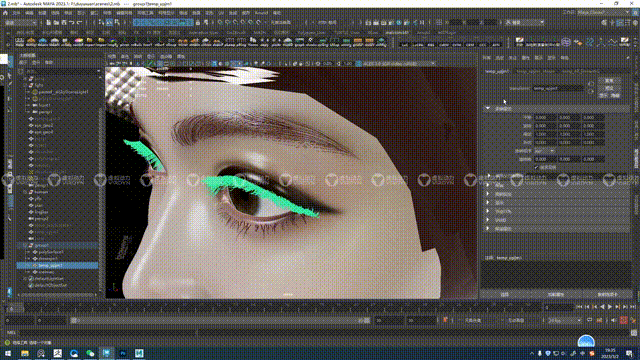Image resolution: width=640 pixels, height=360 pixels.
Task: Switch to select by component mode
Action: pos(117,22)
